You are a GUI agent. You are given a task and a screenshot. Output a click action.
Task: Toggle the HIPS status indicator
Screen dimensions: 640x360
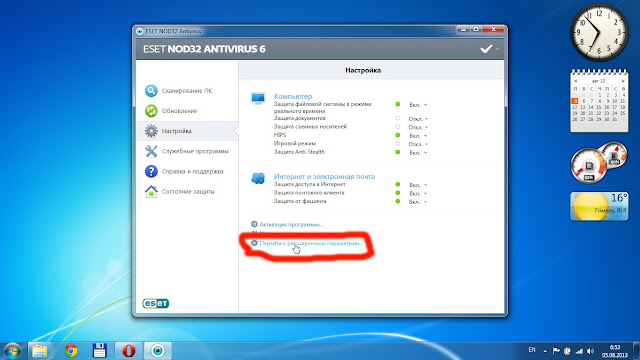coord(398,135)
